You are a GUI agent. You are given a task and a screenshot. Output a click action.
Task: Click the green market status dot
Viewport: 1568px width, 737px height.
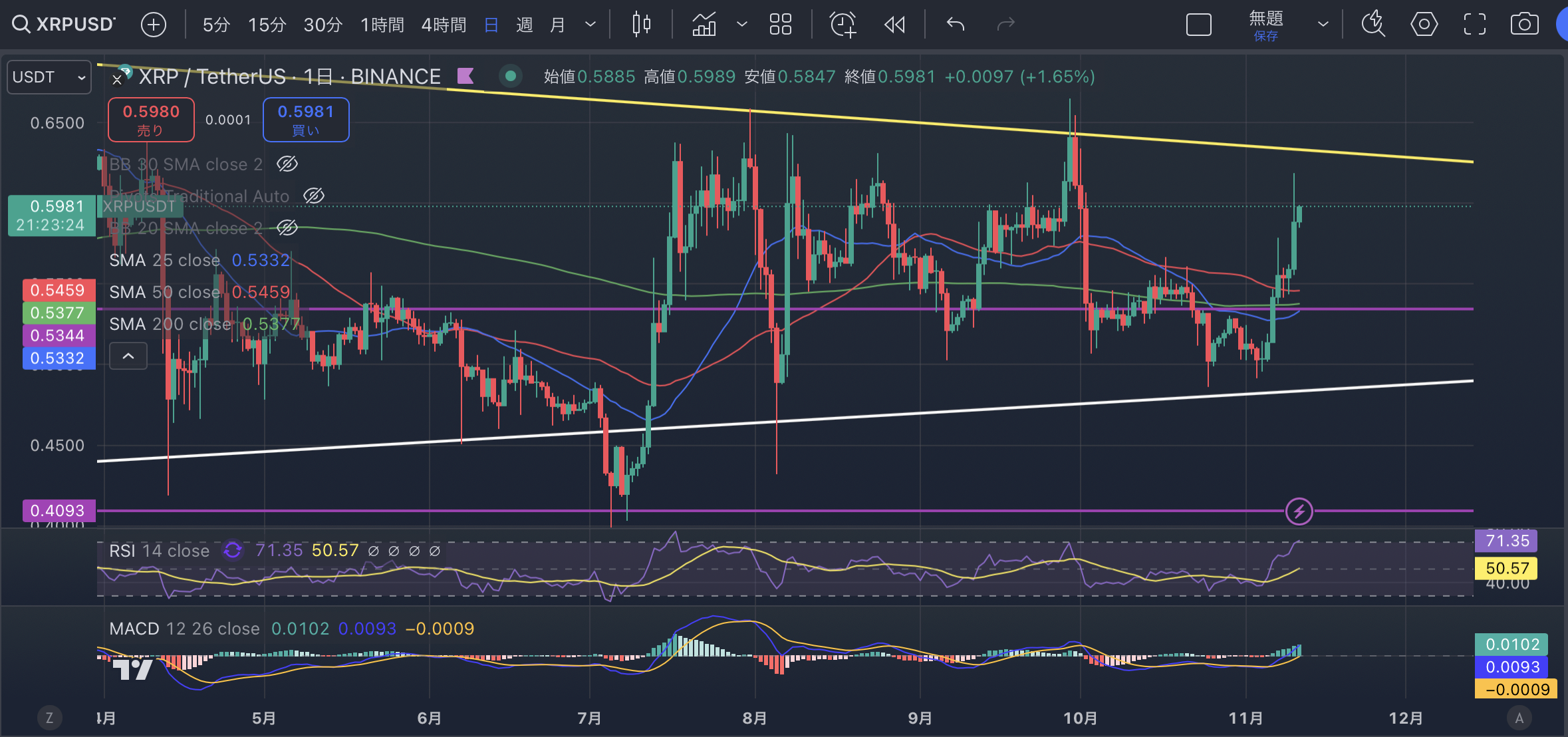click(x=511, y=76)
